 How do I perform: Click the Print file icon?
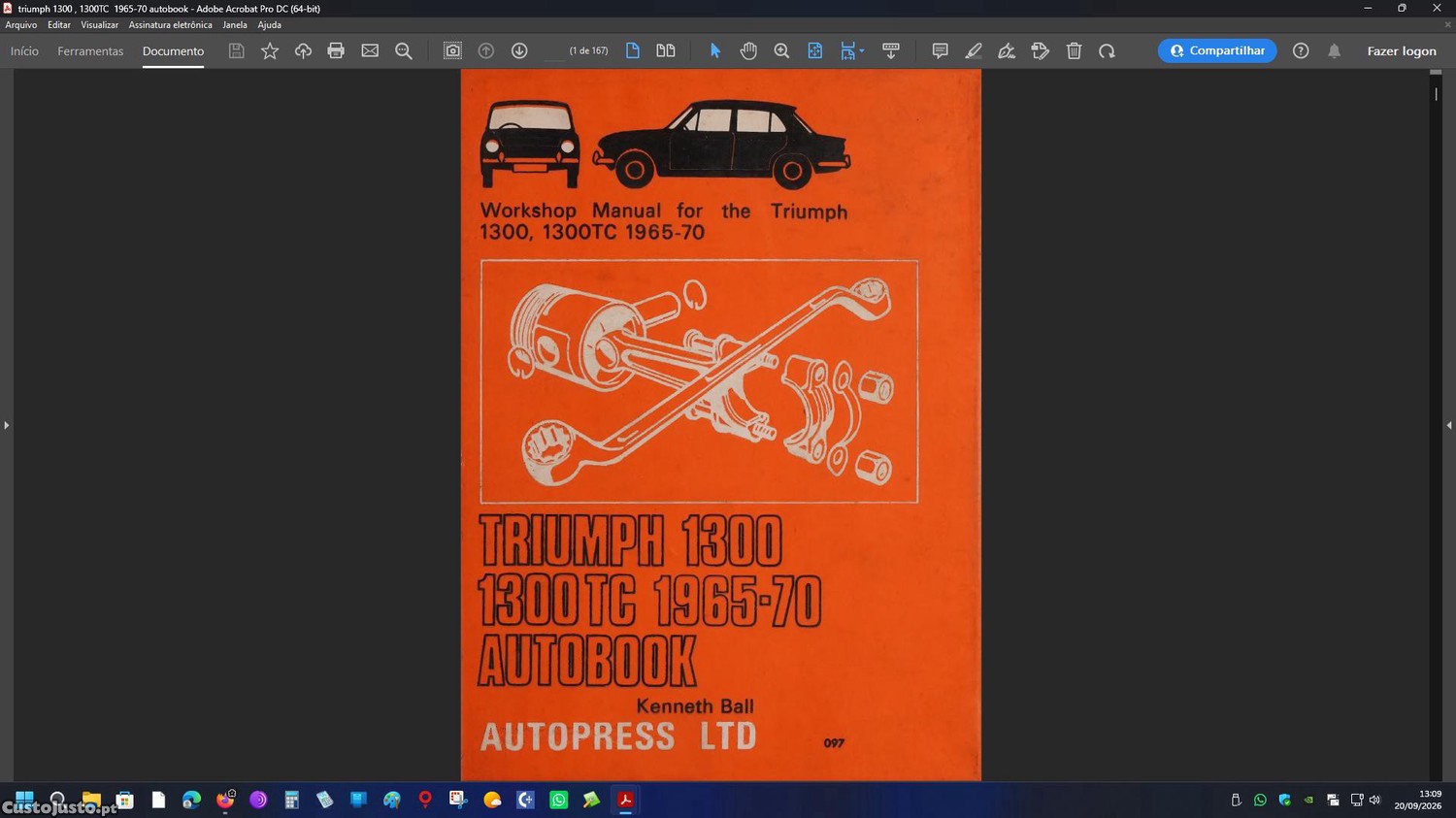[336, 50]
